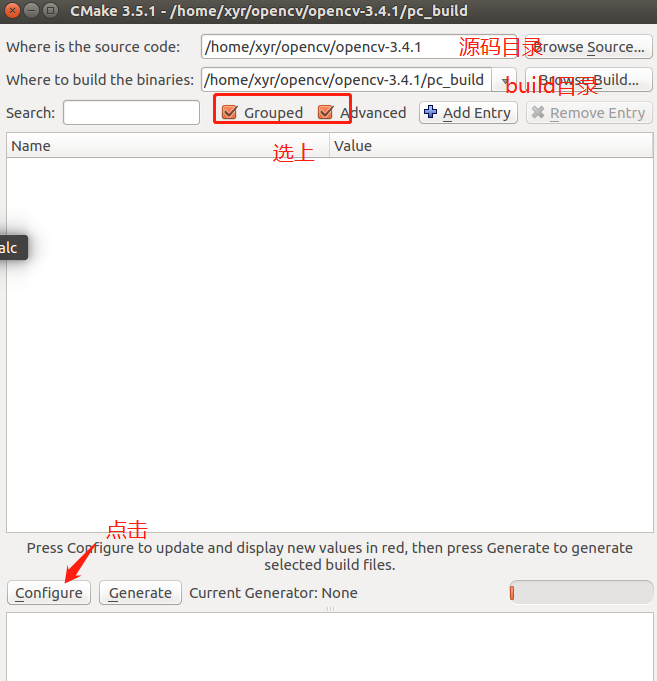
Task: Sort by the Name column header
Action: [x=168, y=145]
